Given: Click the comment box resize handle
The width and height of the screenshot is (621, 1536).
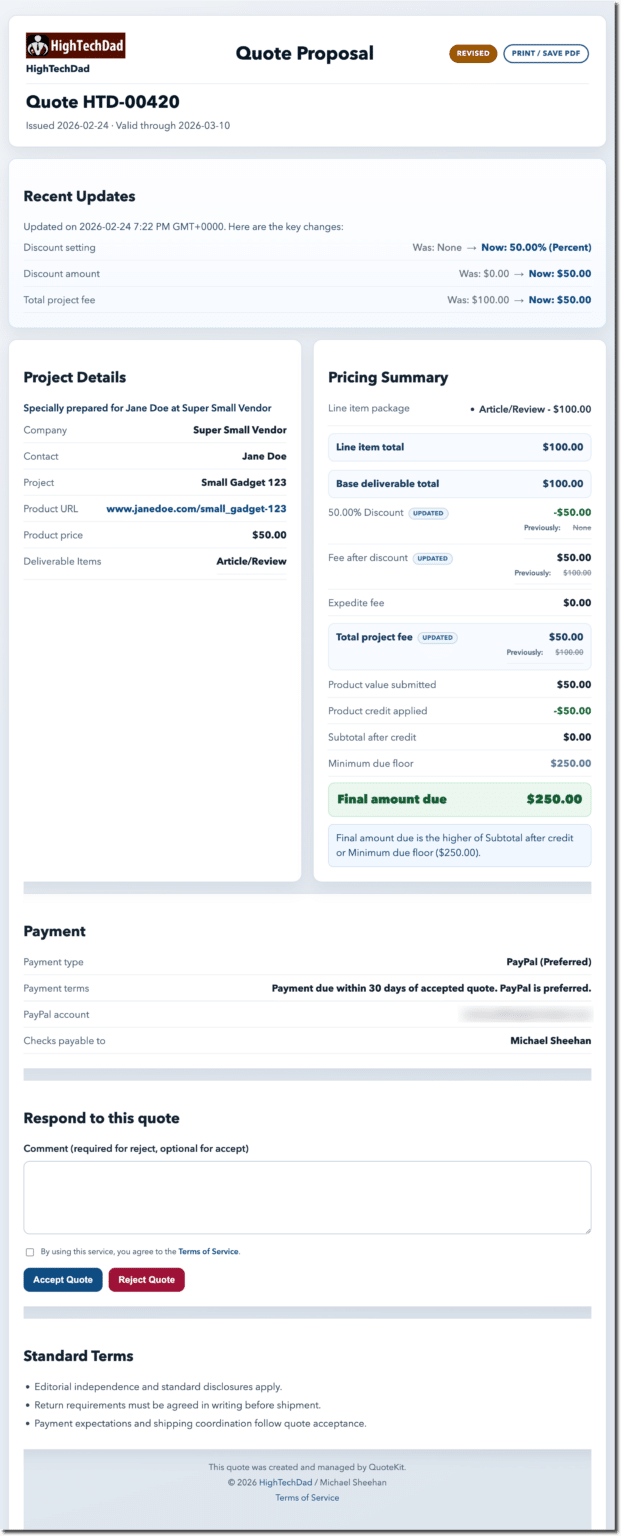Looking at the screenshot, I should tap(587, 1230).
